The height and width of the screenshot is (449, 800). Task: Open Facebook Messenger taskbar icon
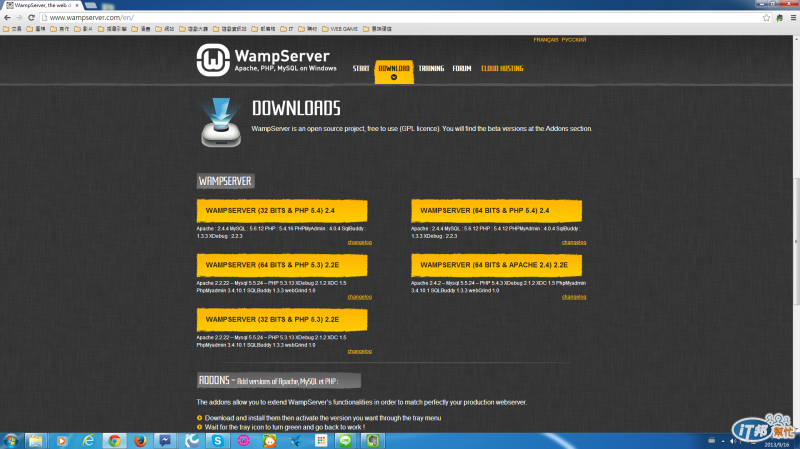(x=165, y=441)
